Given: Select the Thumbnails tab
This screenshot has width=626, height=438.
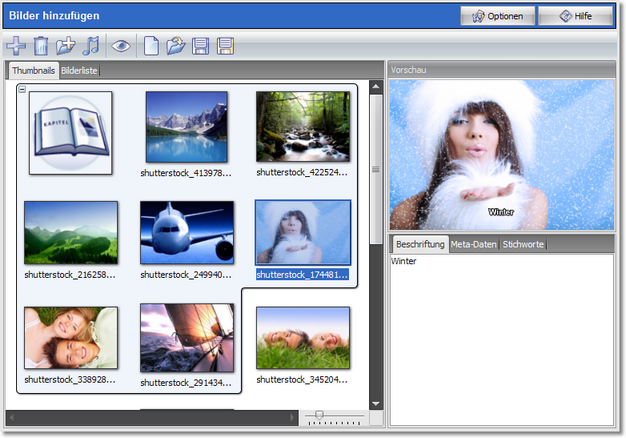Looking at the screenshot, I should [x=33, y=71].
